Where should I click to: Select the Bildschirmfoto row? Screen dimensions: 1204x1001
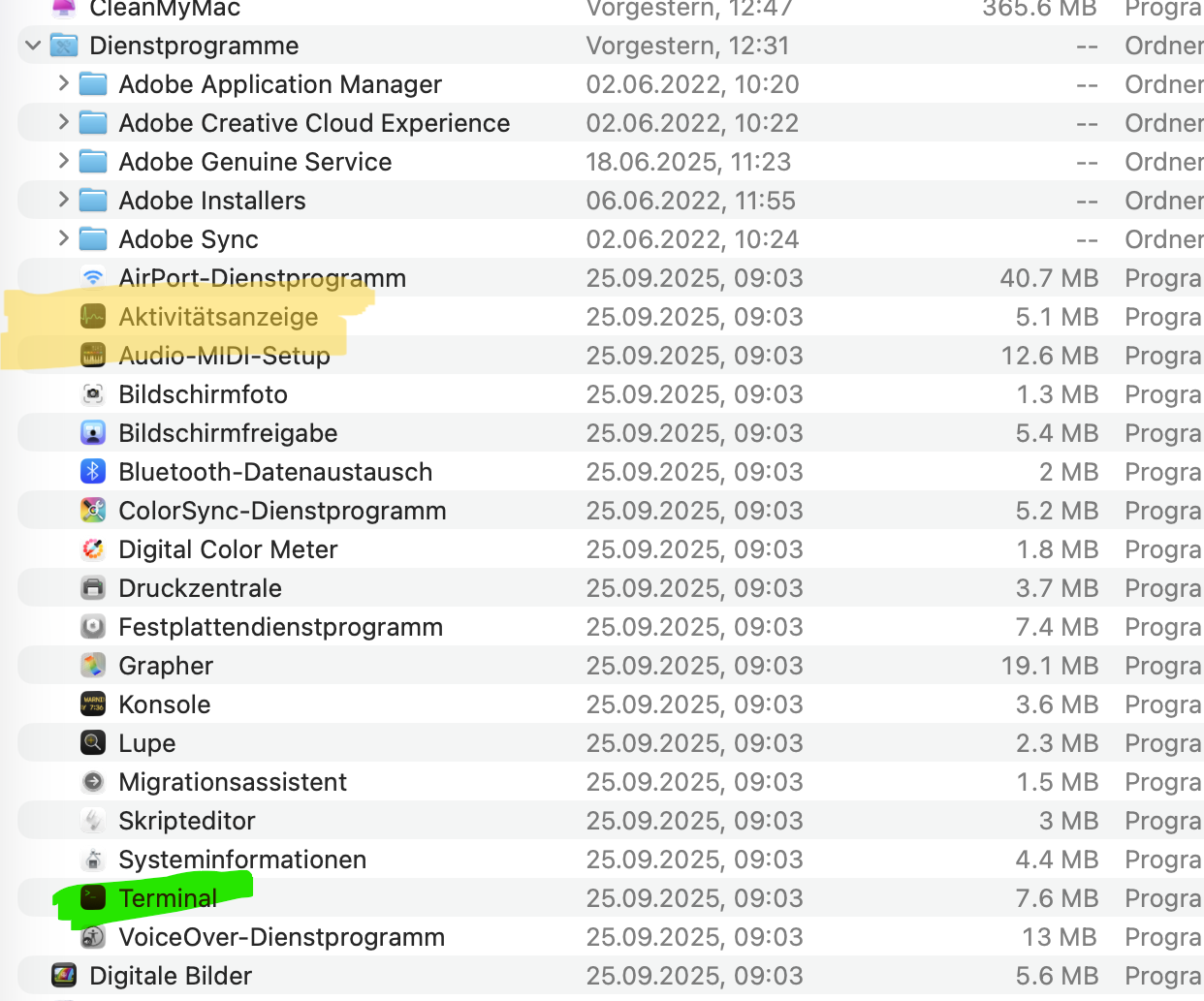[203, 394]
